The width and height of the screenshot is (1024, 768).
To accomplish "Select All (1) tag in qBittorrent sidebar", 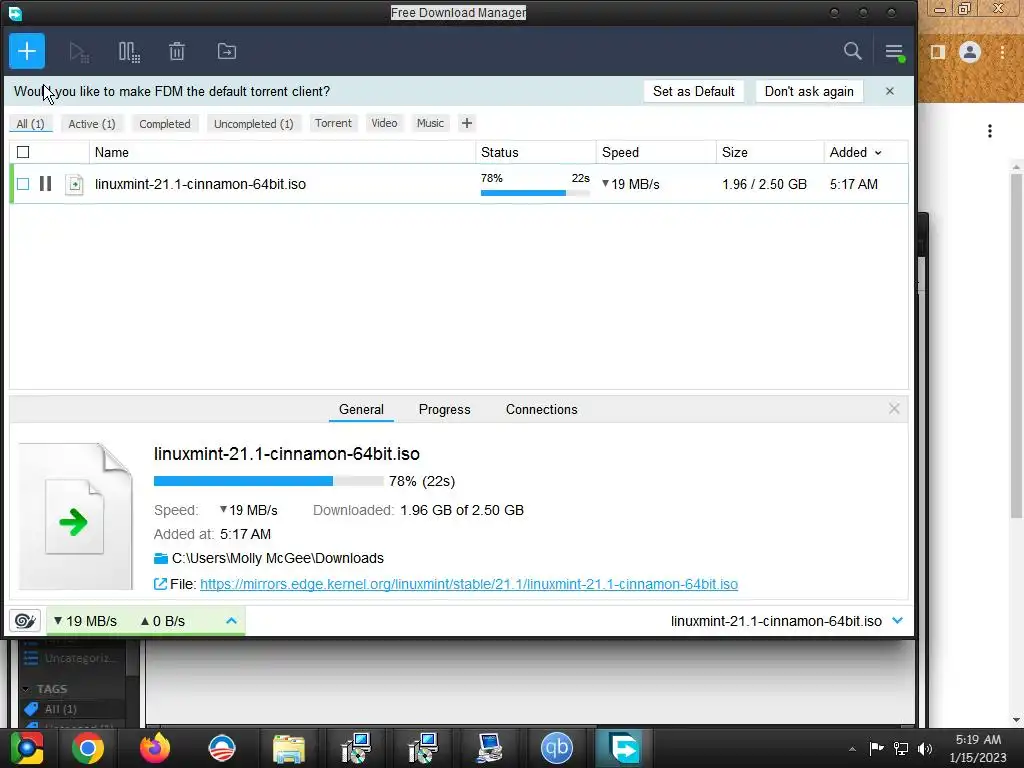I will 60,709.
